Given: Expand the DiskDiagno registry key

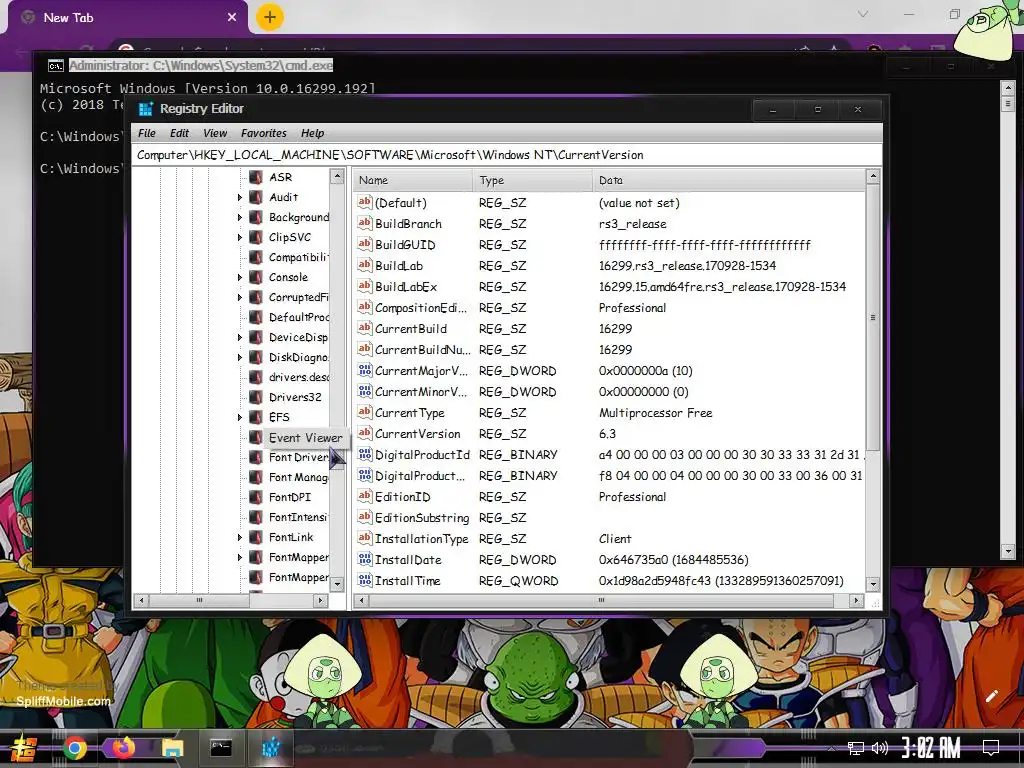Looking at the screenshot, I should tap(240, 358).
